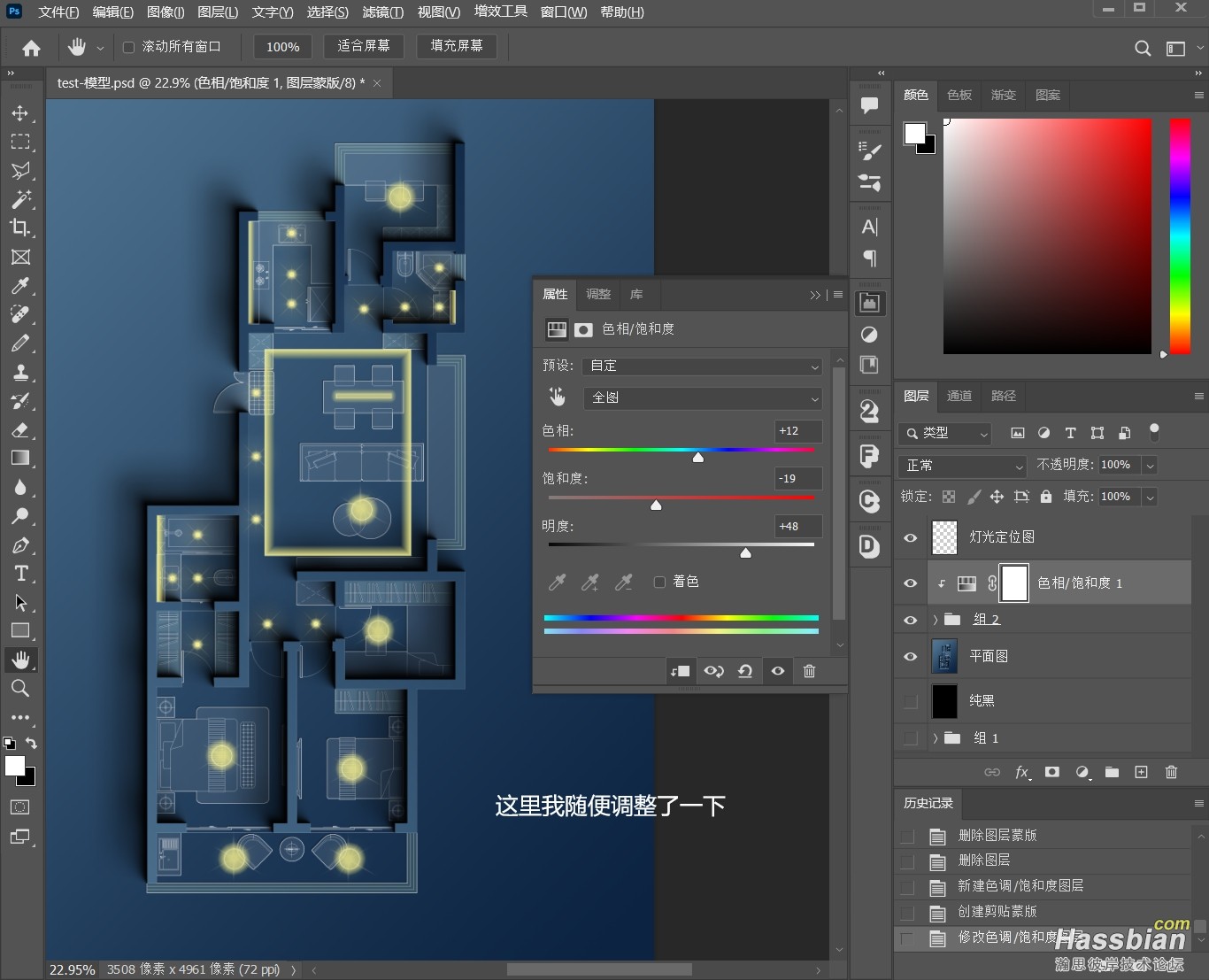Open layer style fx menu
The width and height of the screenshot is (1209, 980).
[1022, 772]
